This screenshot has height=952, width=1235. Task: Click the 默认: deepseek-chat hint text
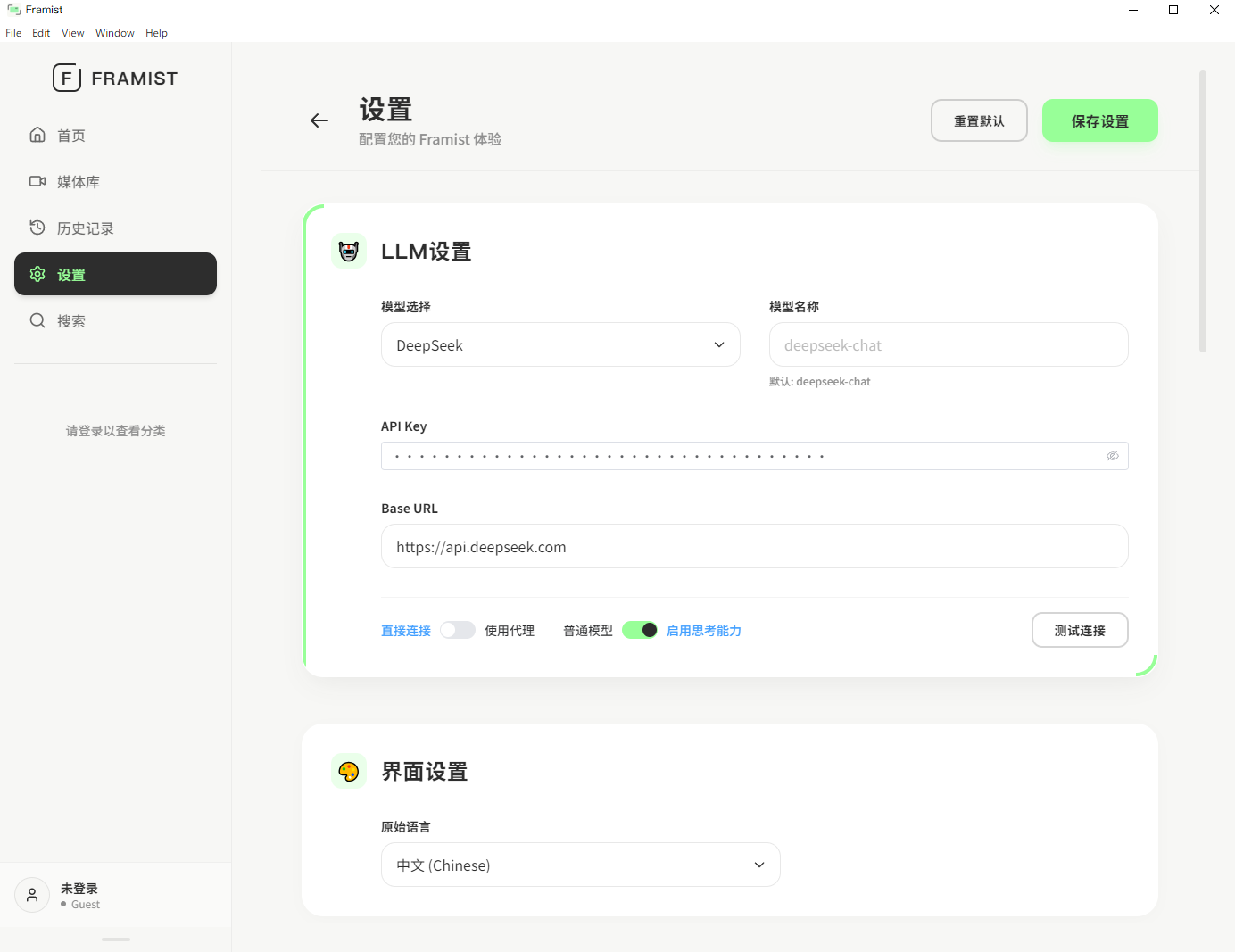point(820,382)
